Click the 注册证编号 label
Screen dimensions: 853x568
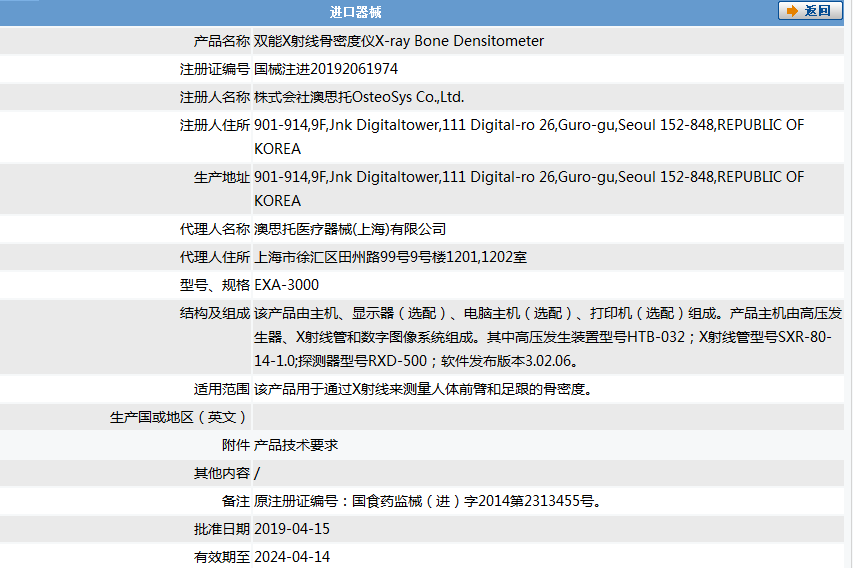pos(214,69)
